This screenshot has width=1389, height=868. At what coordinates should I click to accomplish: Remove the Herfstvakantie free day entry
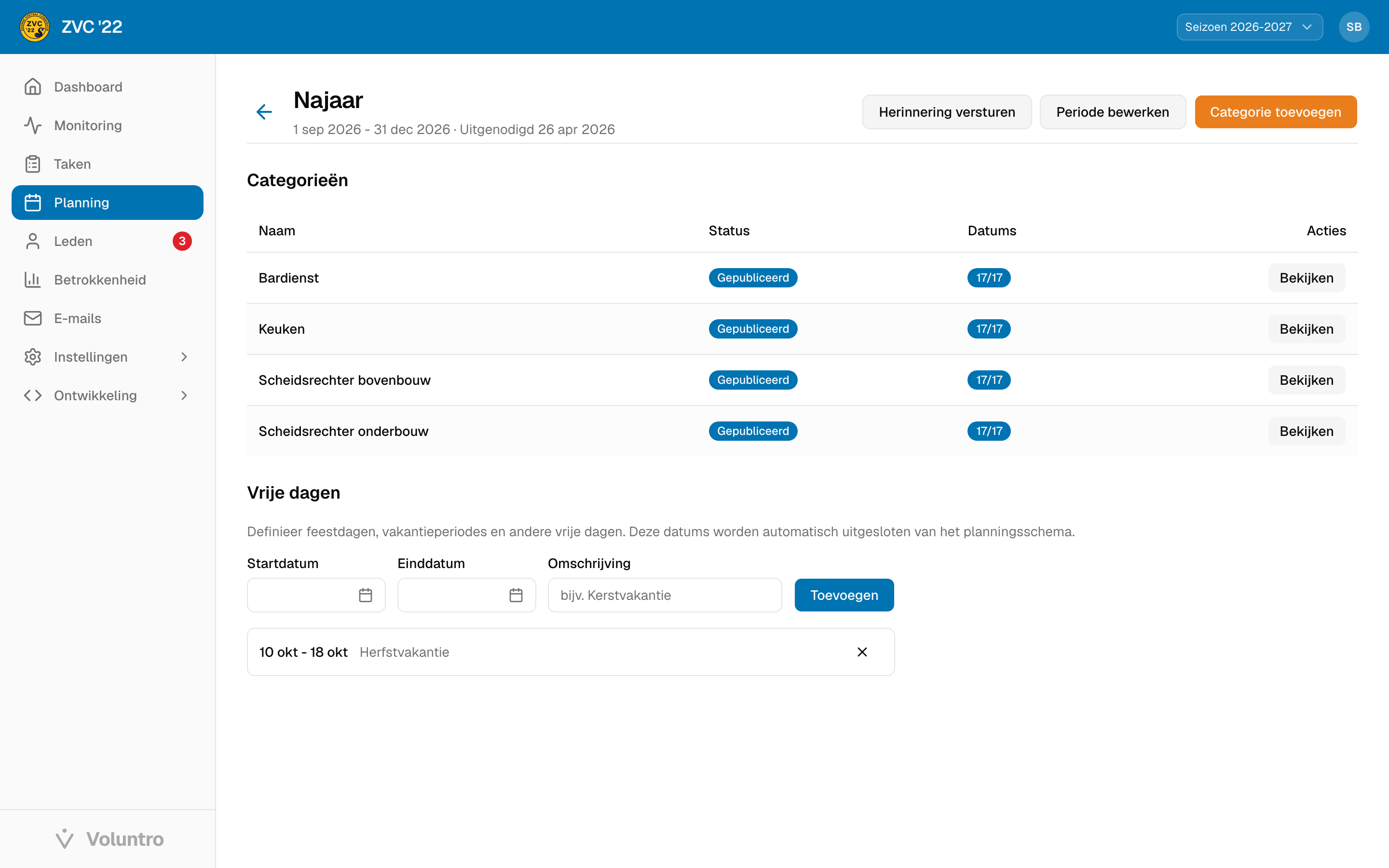click(862, 651)
